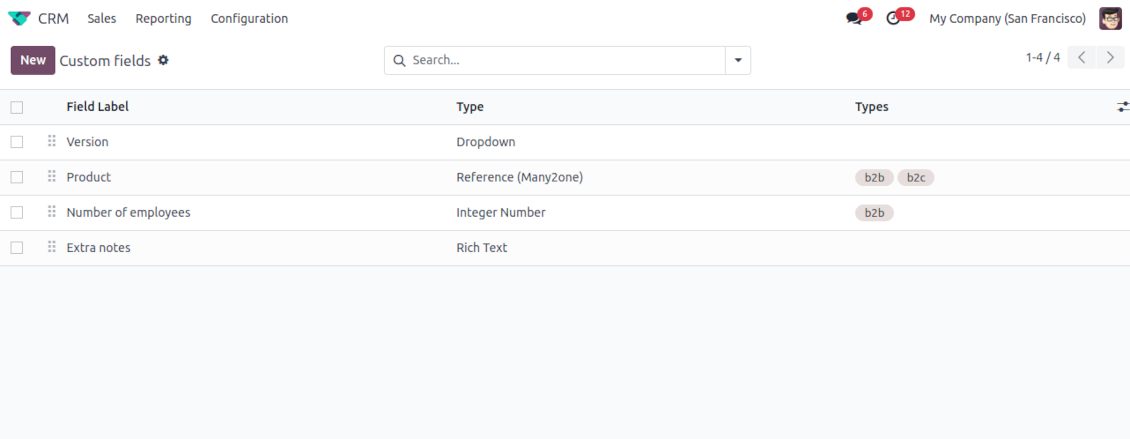Click the 1-4 / 4 pager counter
Screen dimensions: 1130x439
[x=1043, y=58]
